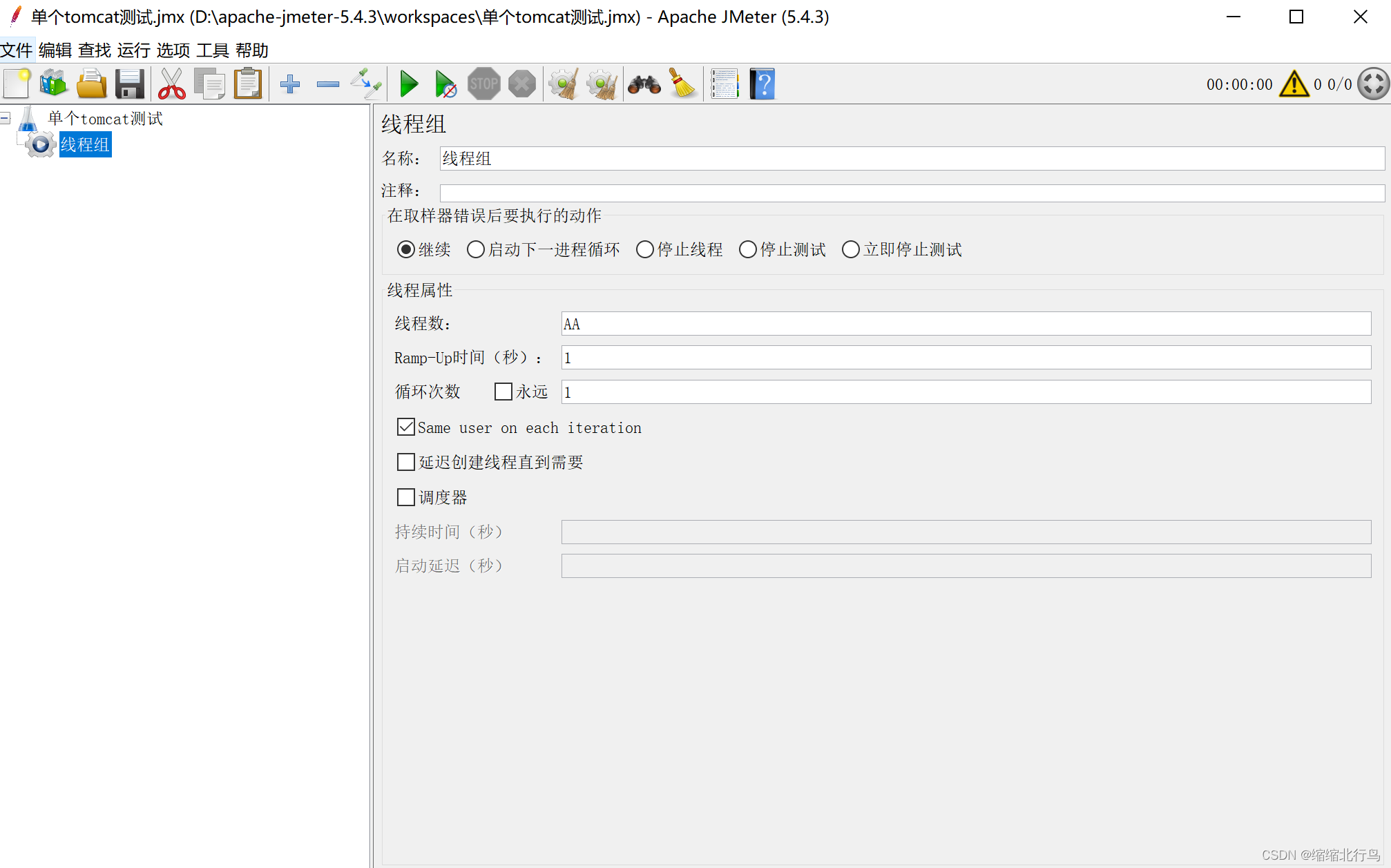
Task: Click the 0/0 thread count display
Action: pos(1339,84)
